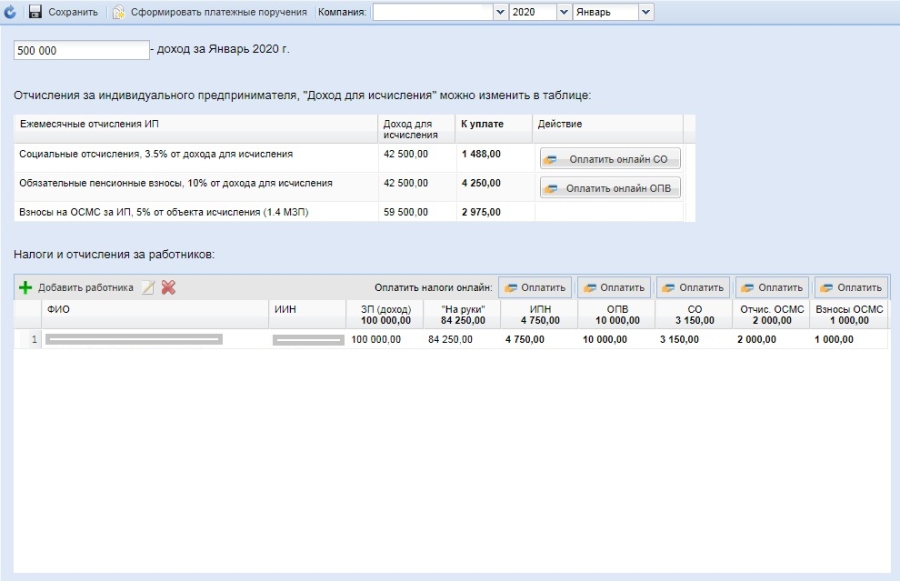900x581 pixels.
Task: Pay ИПН tax online with Оплатить button
Action: coord(535,287)
